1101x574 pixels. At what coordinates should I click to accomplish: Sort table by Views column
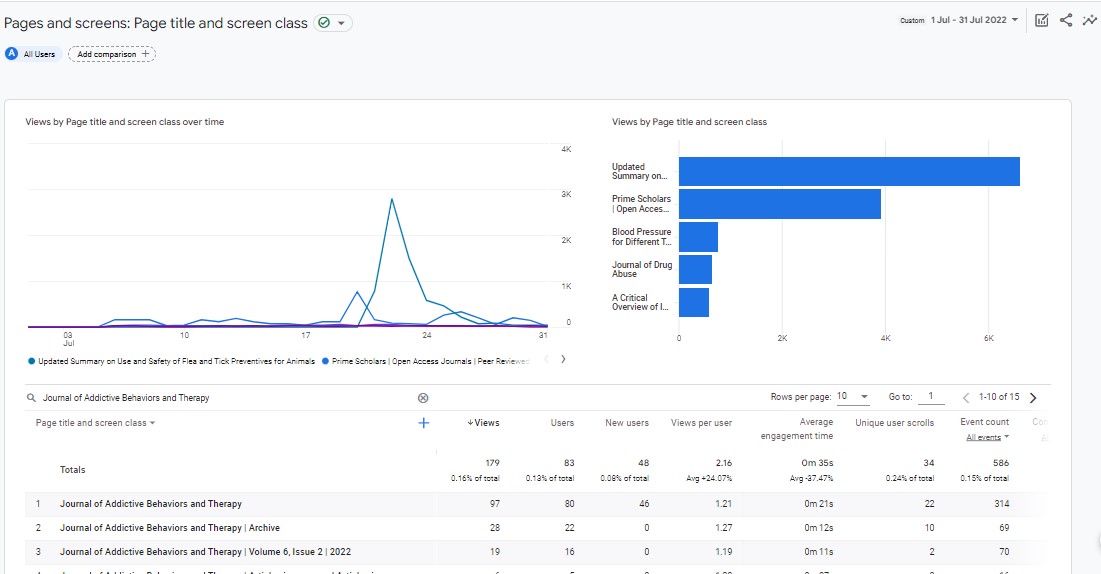tap(484, 423)
